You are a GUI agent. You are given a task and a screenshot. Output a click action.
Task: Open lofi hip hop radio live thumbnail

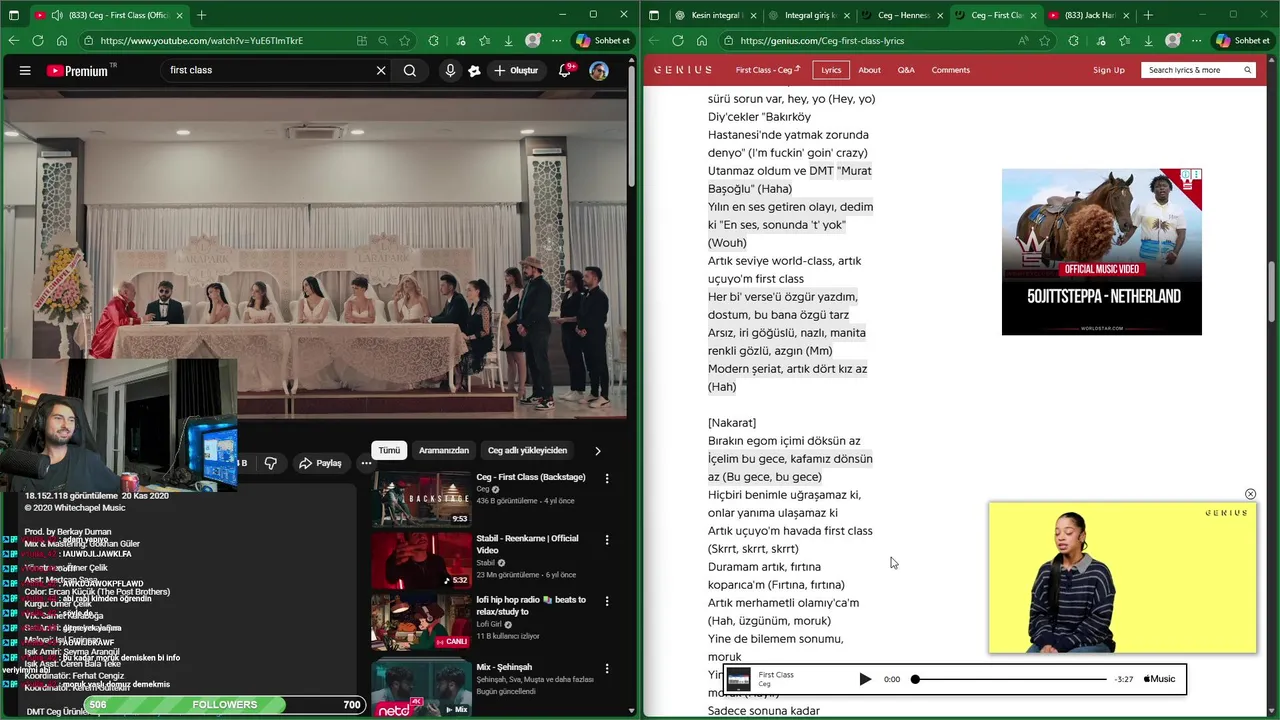point(421,622)
